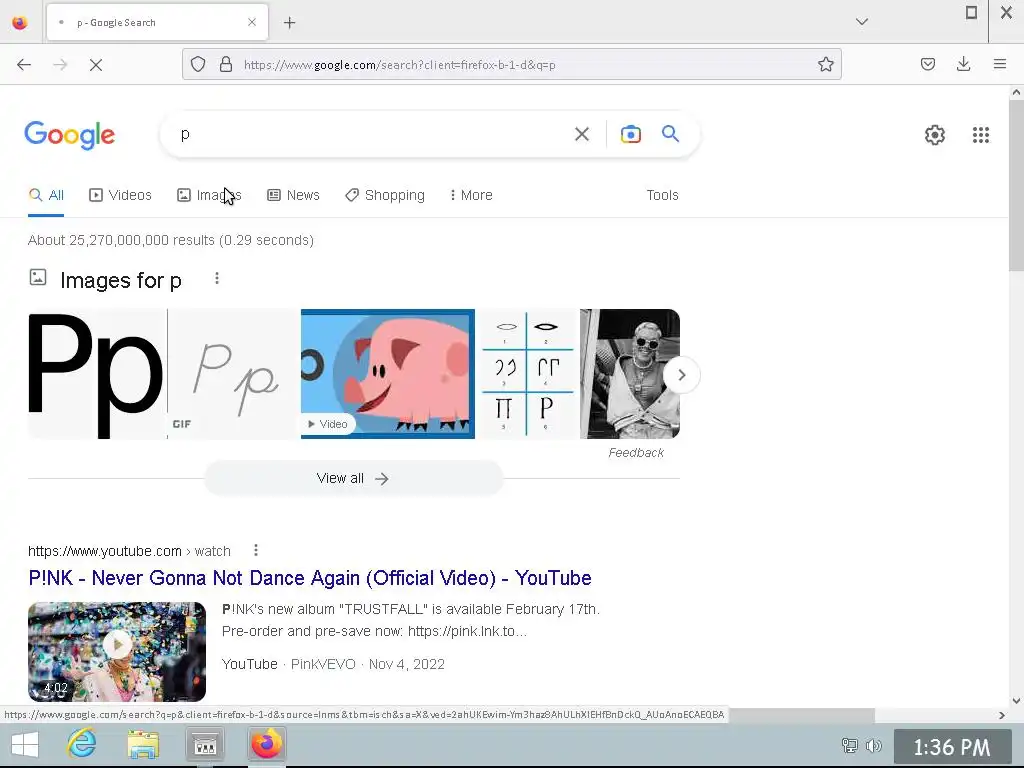
Task: Save page to Pocket icon
Action: (x=927, y=64)
